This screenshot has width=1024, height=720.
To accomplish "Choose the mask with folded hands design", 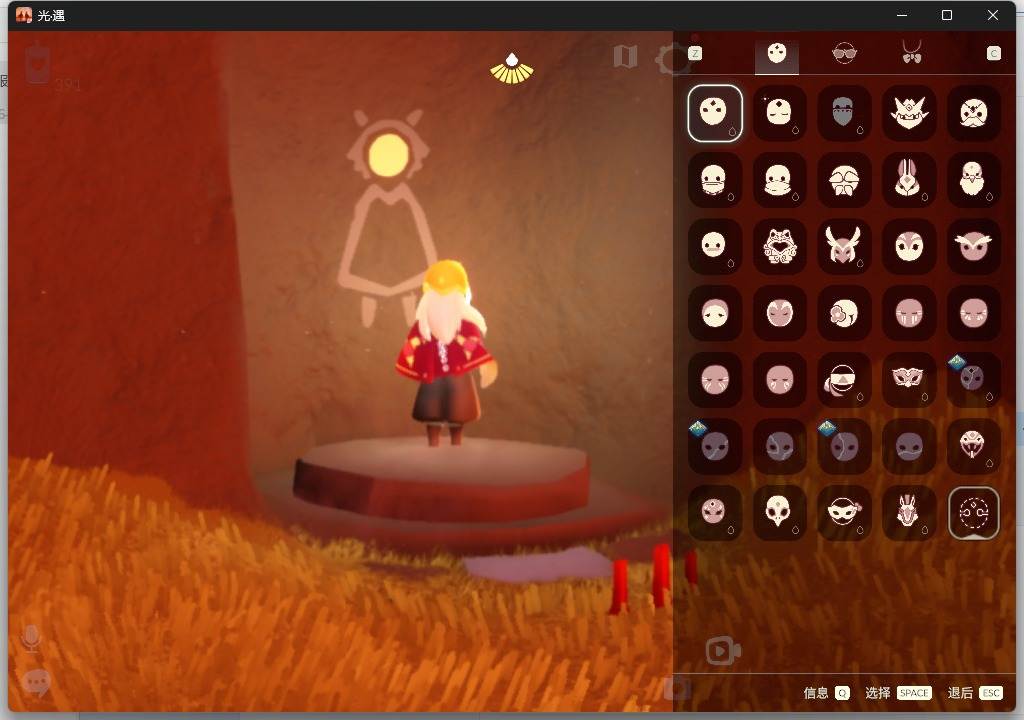I will click(844, 180).
